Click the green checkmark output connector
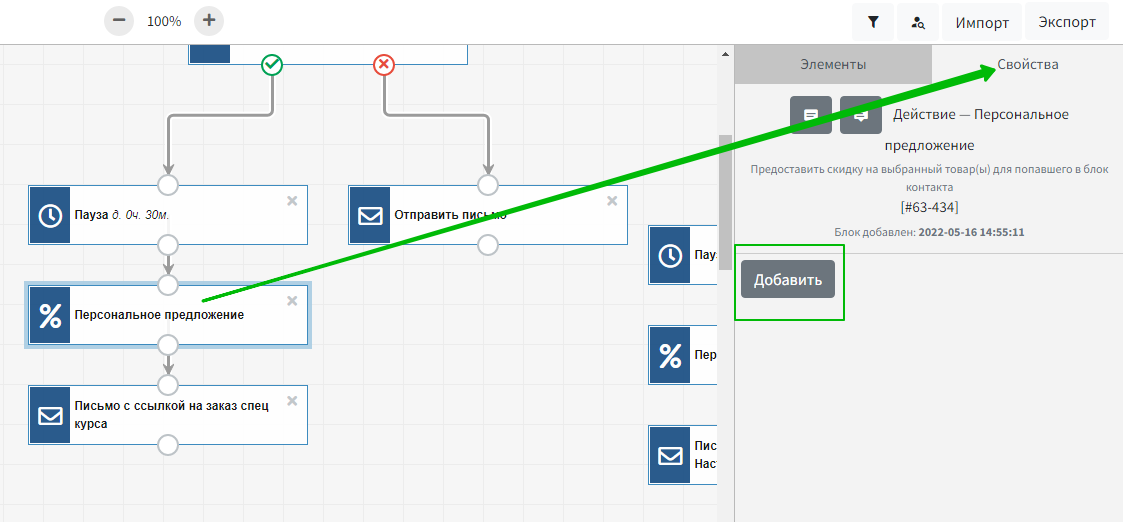The image size is (1123, 522). pos(272,65)
